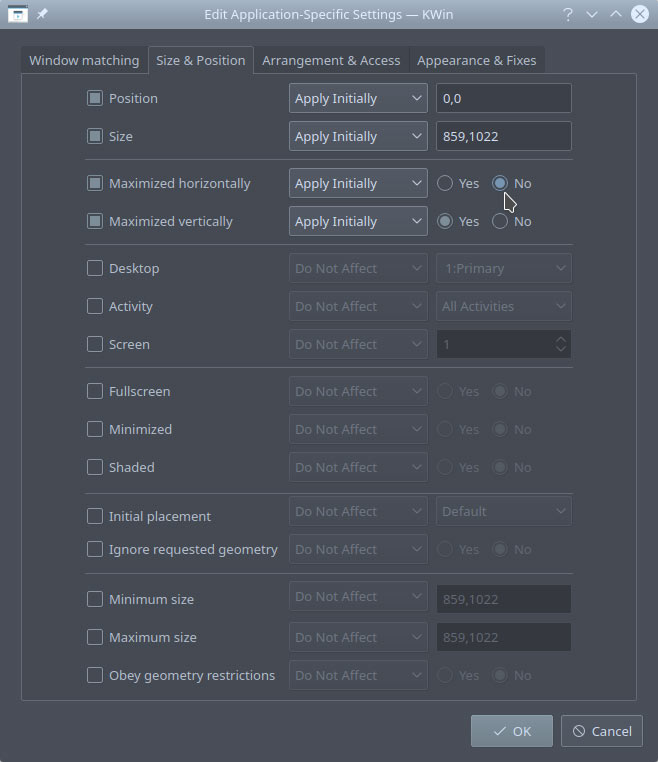Open the Arrangement & Access tab
Viewport: 658px width, 762px height.
pyautogui.click(x=331, y=60)
